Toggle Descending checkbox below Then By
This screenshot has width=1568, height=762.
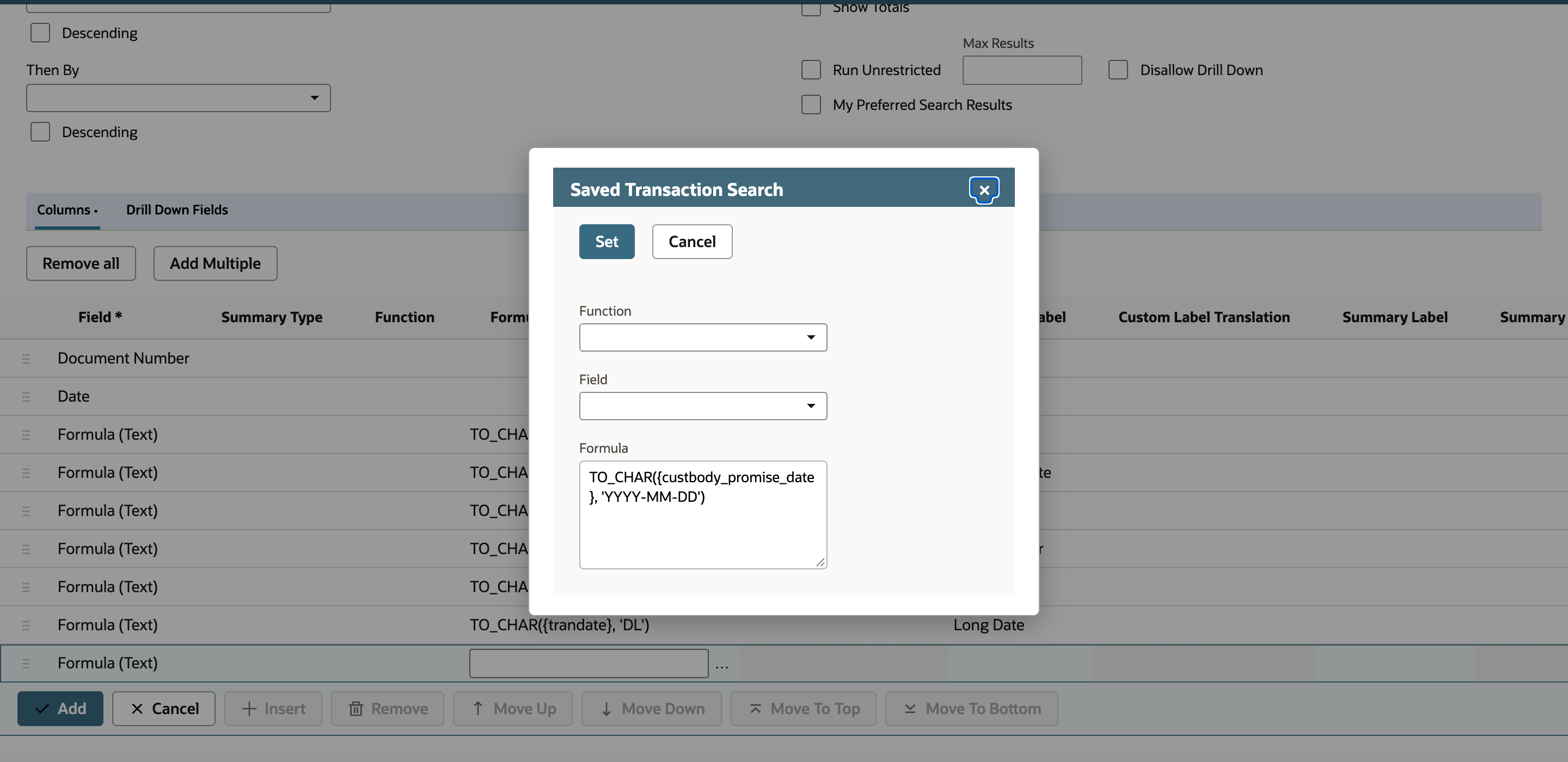[40, 132]
